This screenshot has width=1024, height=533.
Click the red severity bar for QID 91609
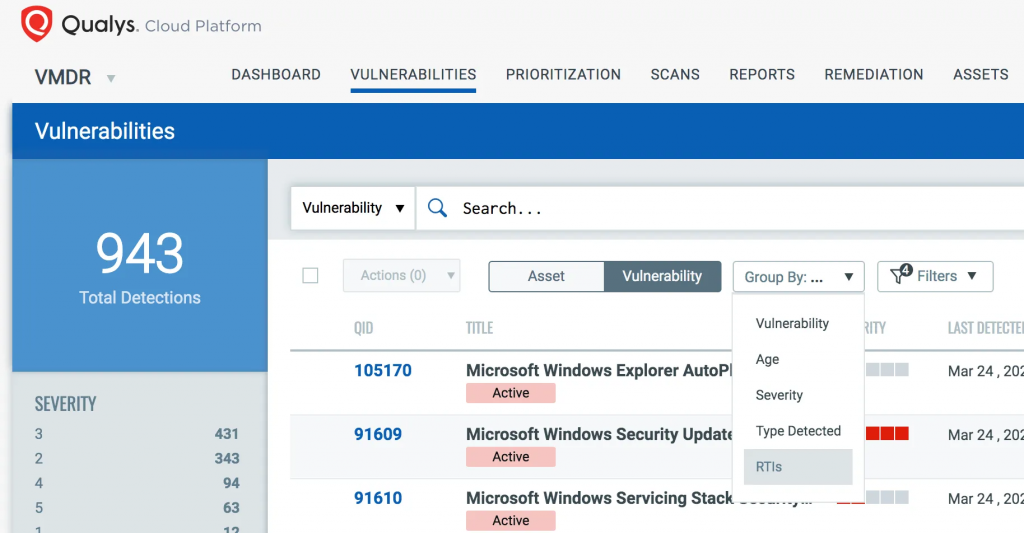(886, 433)
